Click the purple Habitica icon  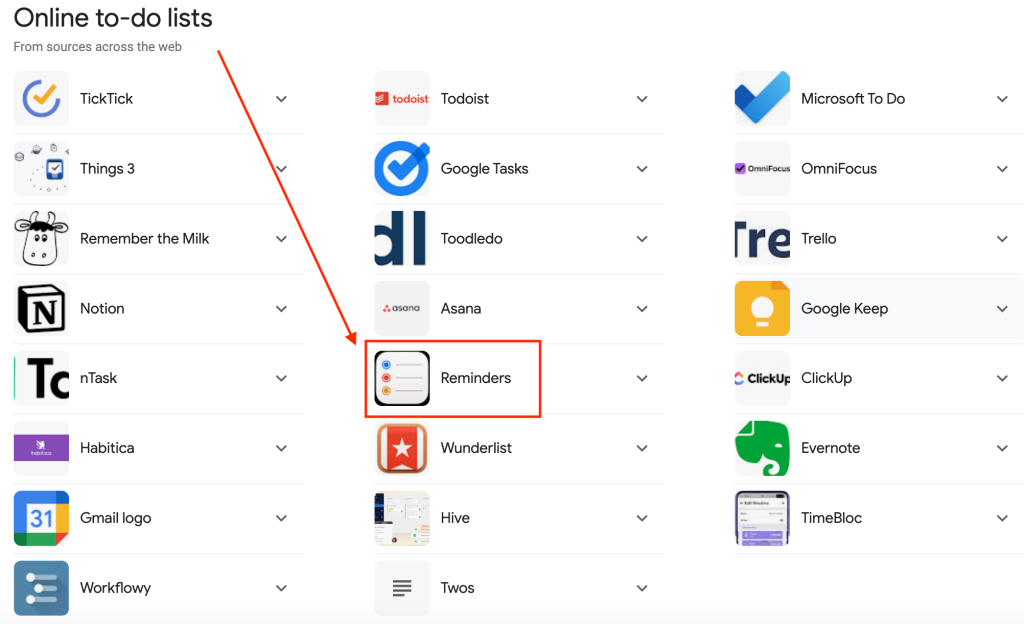pyautogui.click(x=41, y=448)
